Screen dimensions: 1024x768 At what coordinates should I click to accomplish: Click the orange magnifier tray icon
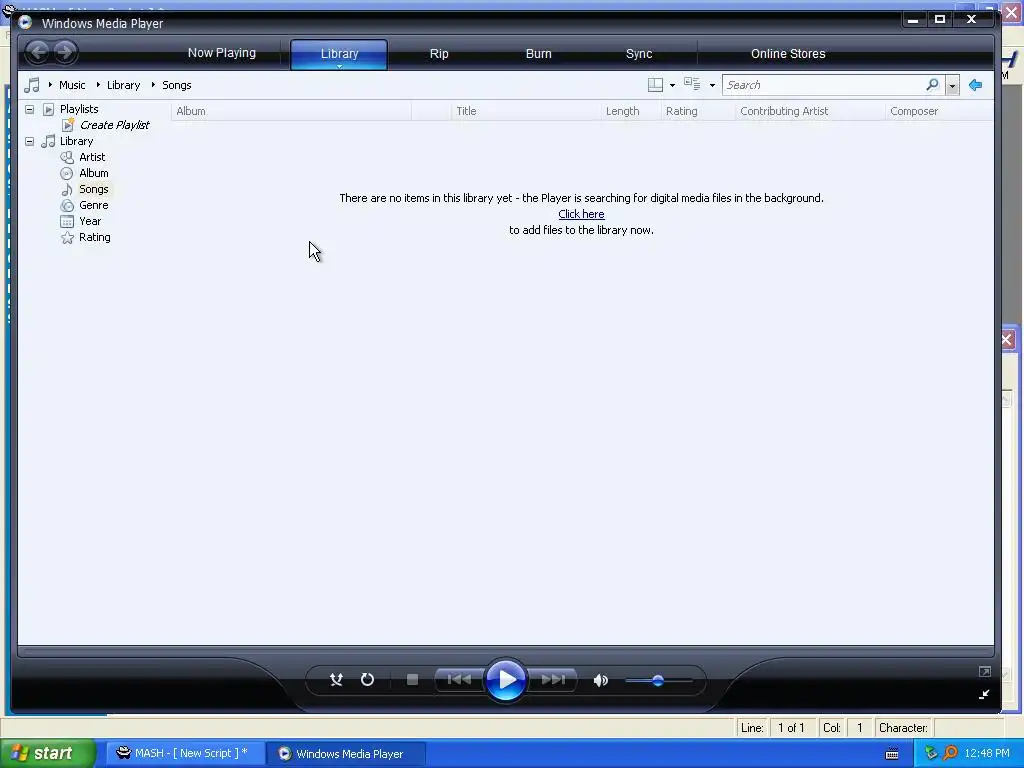pyautogui.click(x=950, y=754)
